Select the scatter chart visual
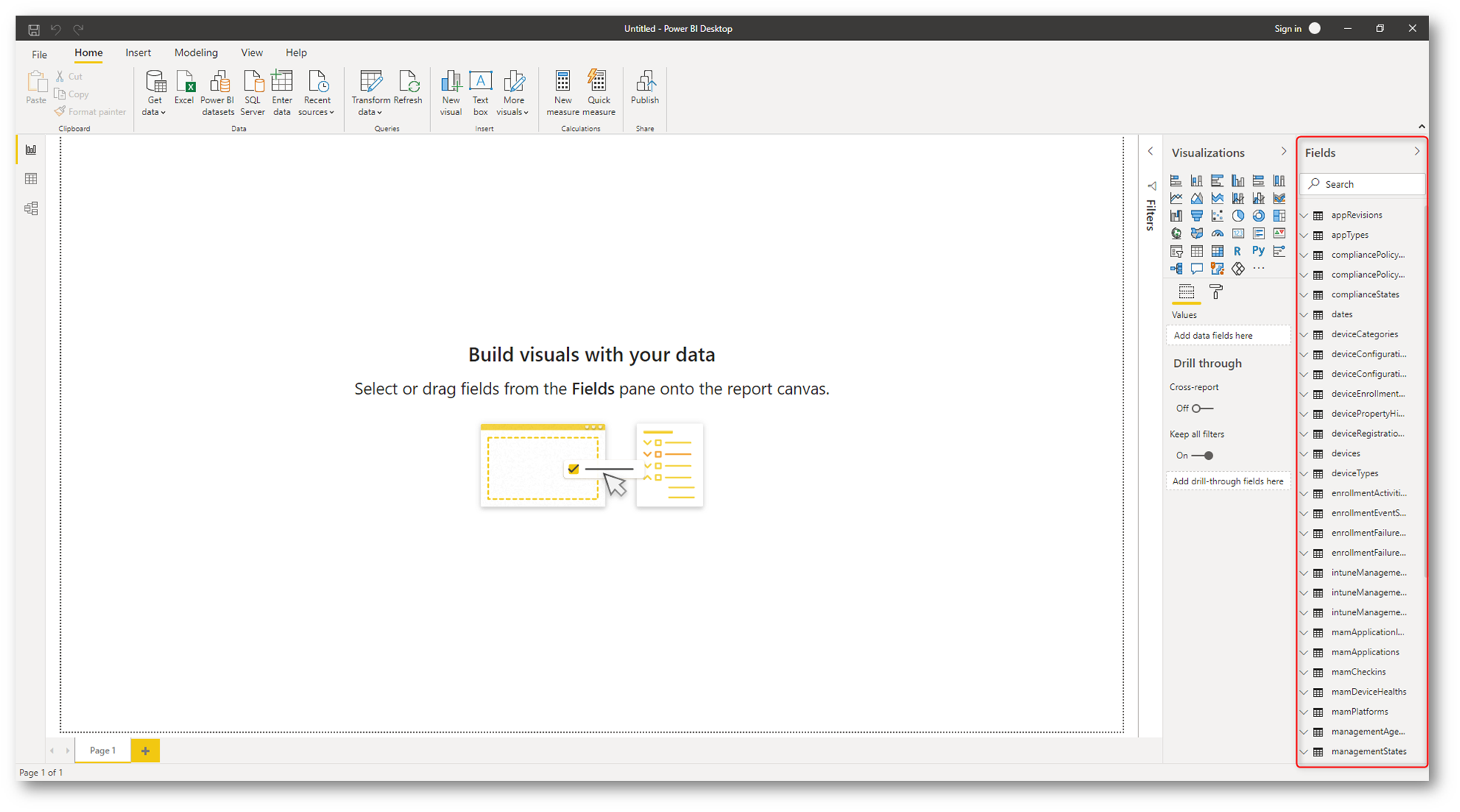 tap(1217, 216)
